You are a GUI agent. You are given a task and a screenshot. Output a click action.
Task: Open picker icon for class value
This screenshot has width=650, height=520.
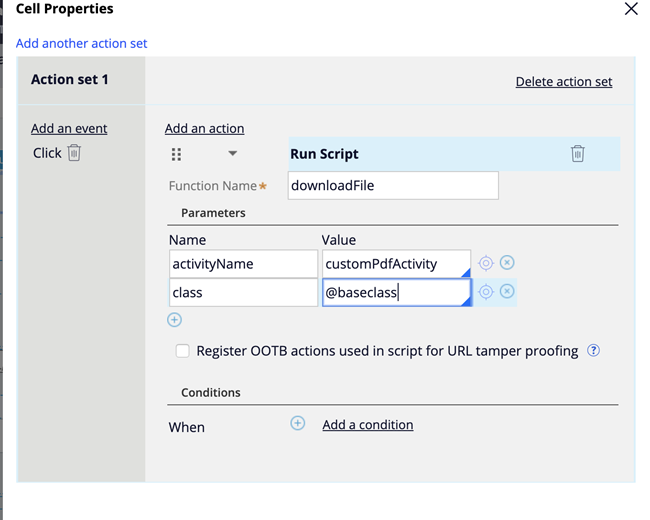click(486, 292)
